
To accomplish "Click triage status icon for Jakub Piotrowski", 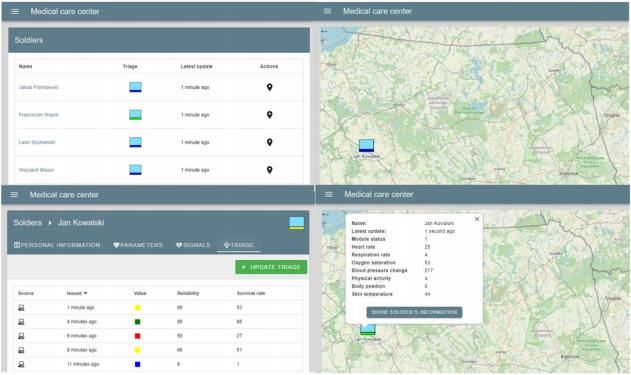I will pos(135,87).
